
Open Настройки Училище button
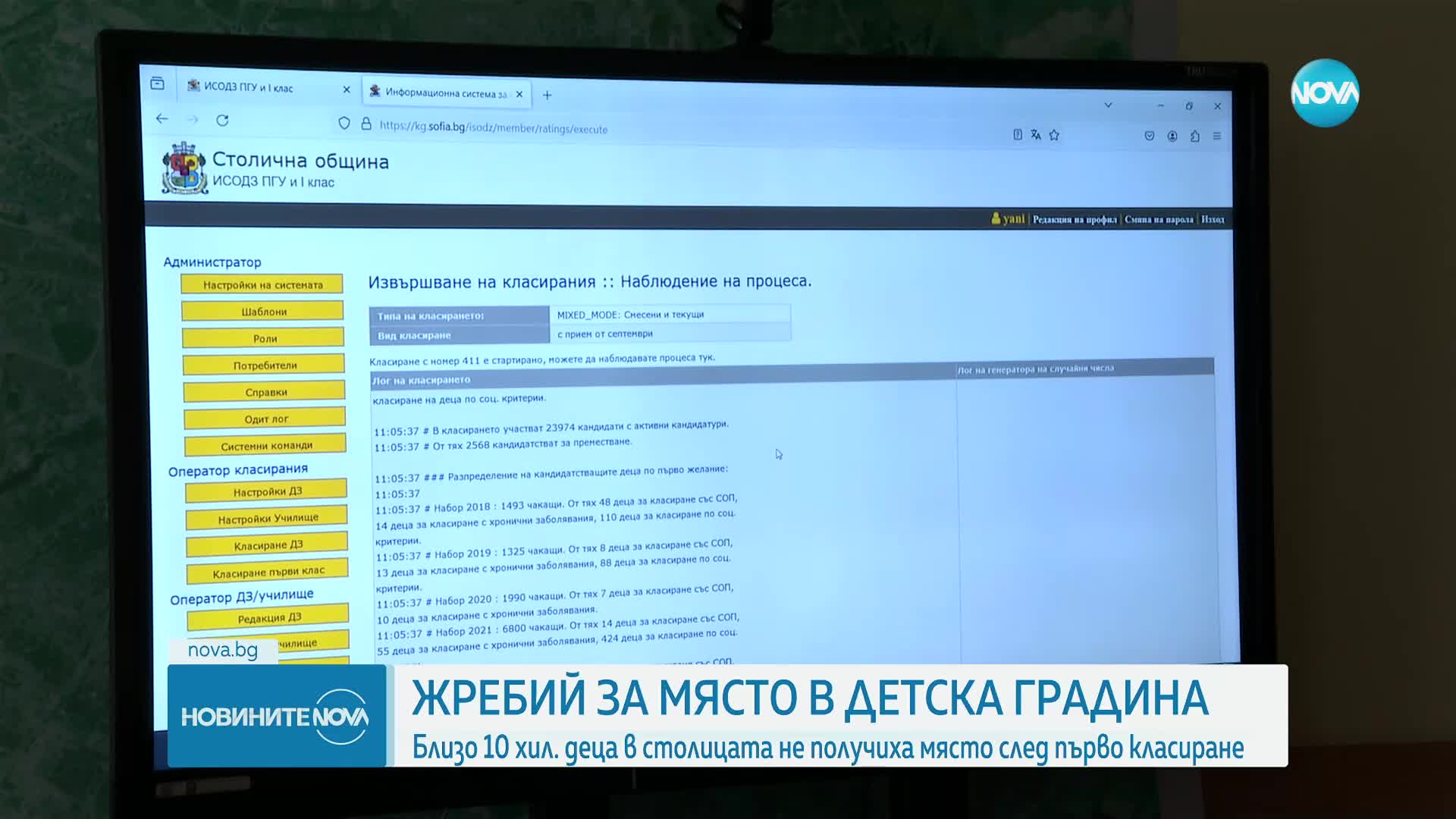click(267, 518)
